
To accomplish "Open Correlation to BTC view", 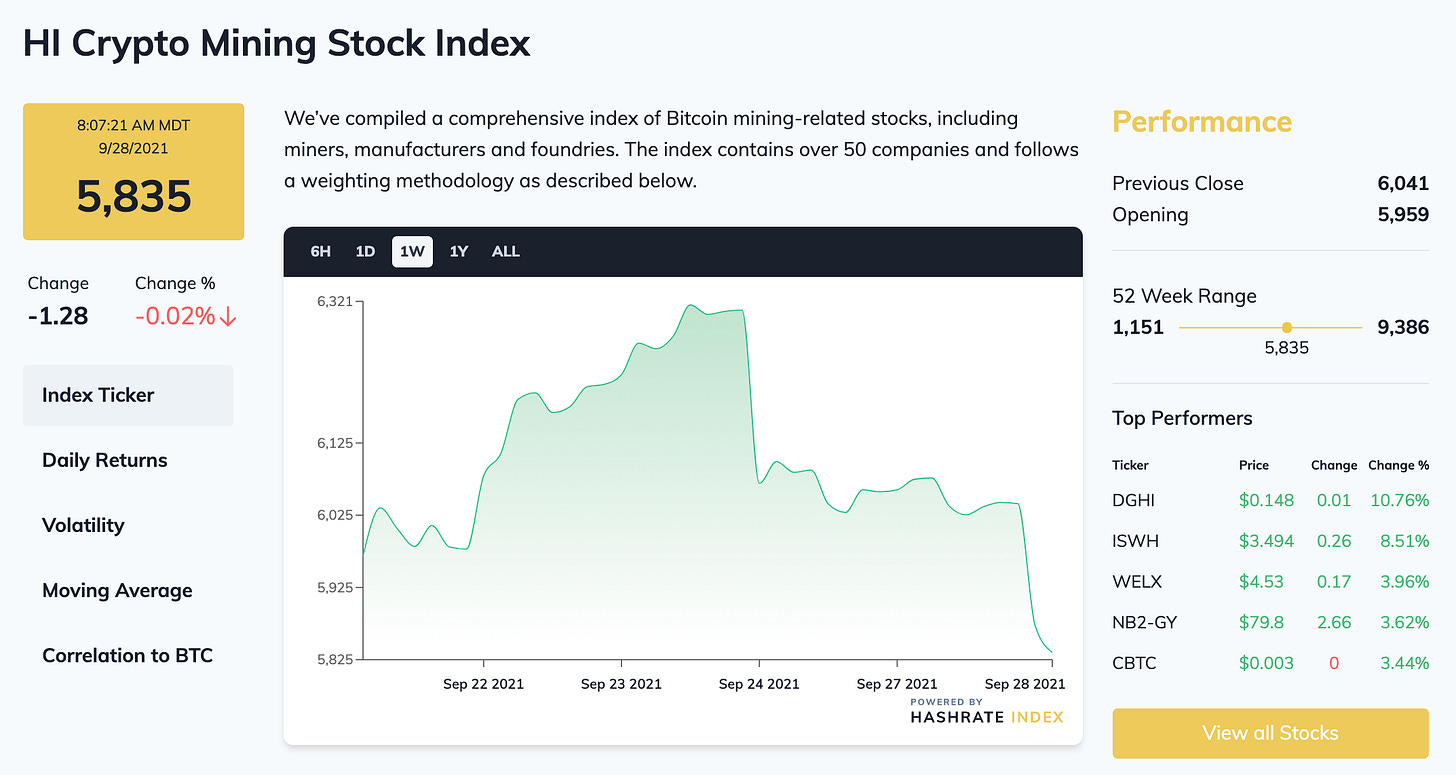I will 127,655.
